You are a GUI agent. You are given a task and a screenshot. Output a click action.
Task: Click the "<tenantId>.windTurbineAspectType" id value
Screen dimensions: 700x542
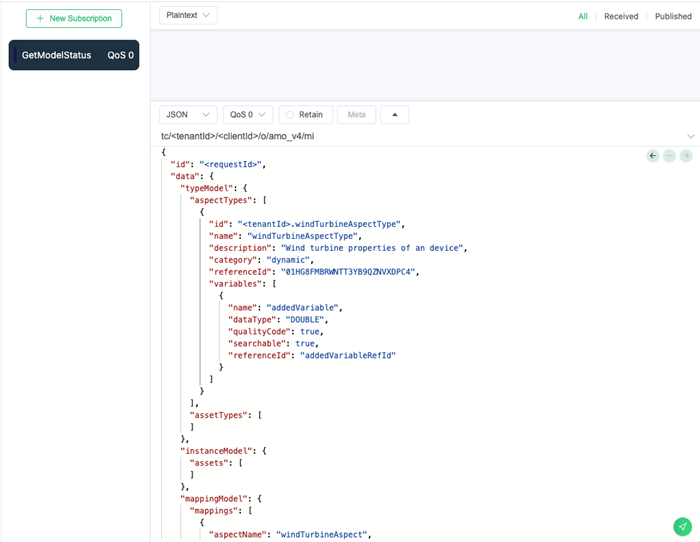pos(319,224)
